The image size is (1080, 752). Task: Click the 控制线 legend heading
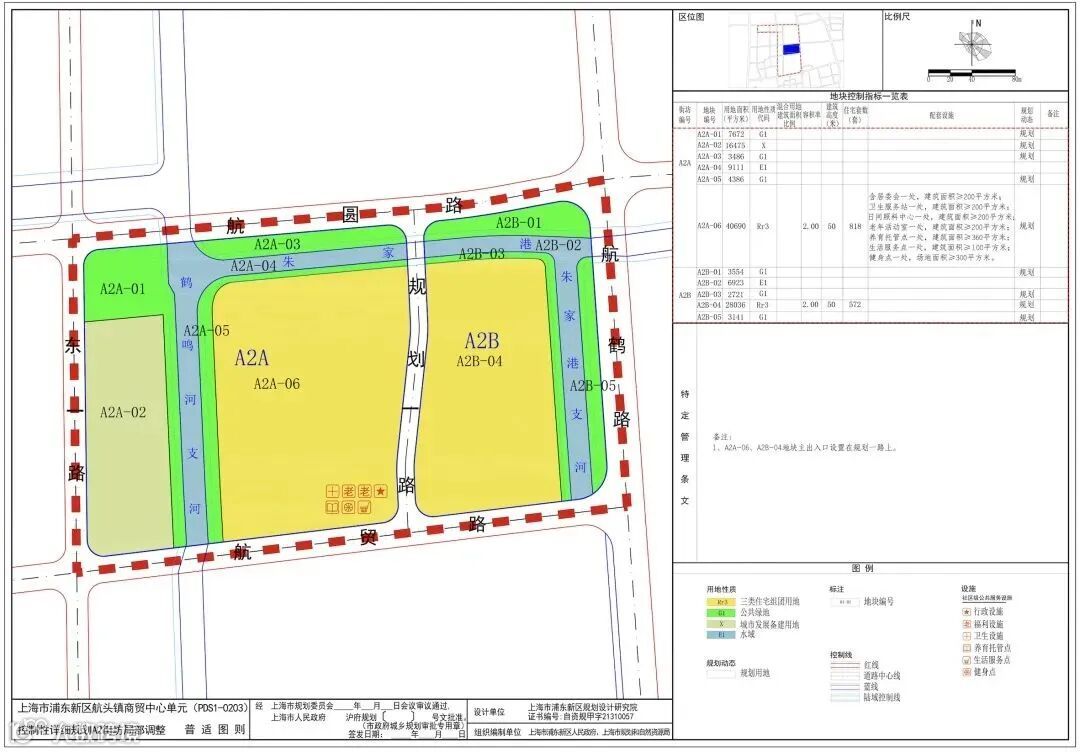(x=841, y=656)
